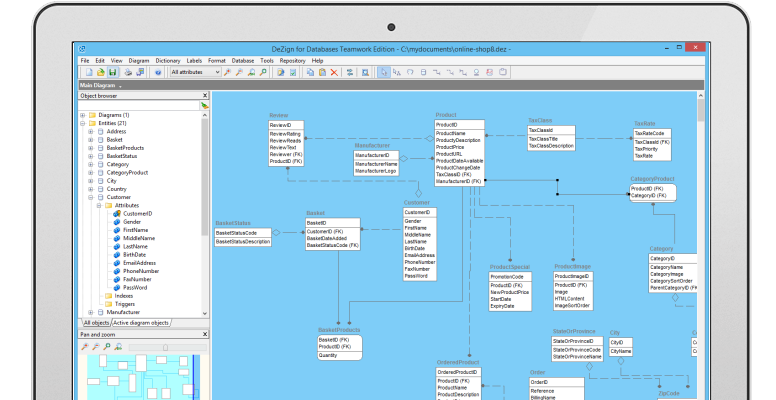Click the red X Delete icon

tap(334, 72)
